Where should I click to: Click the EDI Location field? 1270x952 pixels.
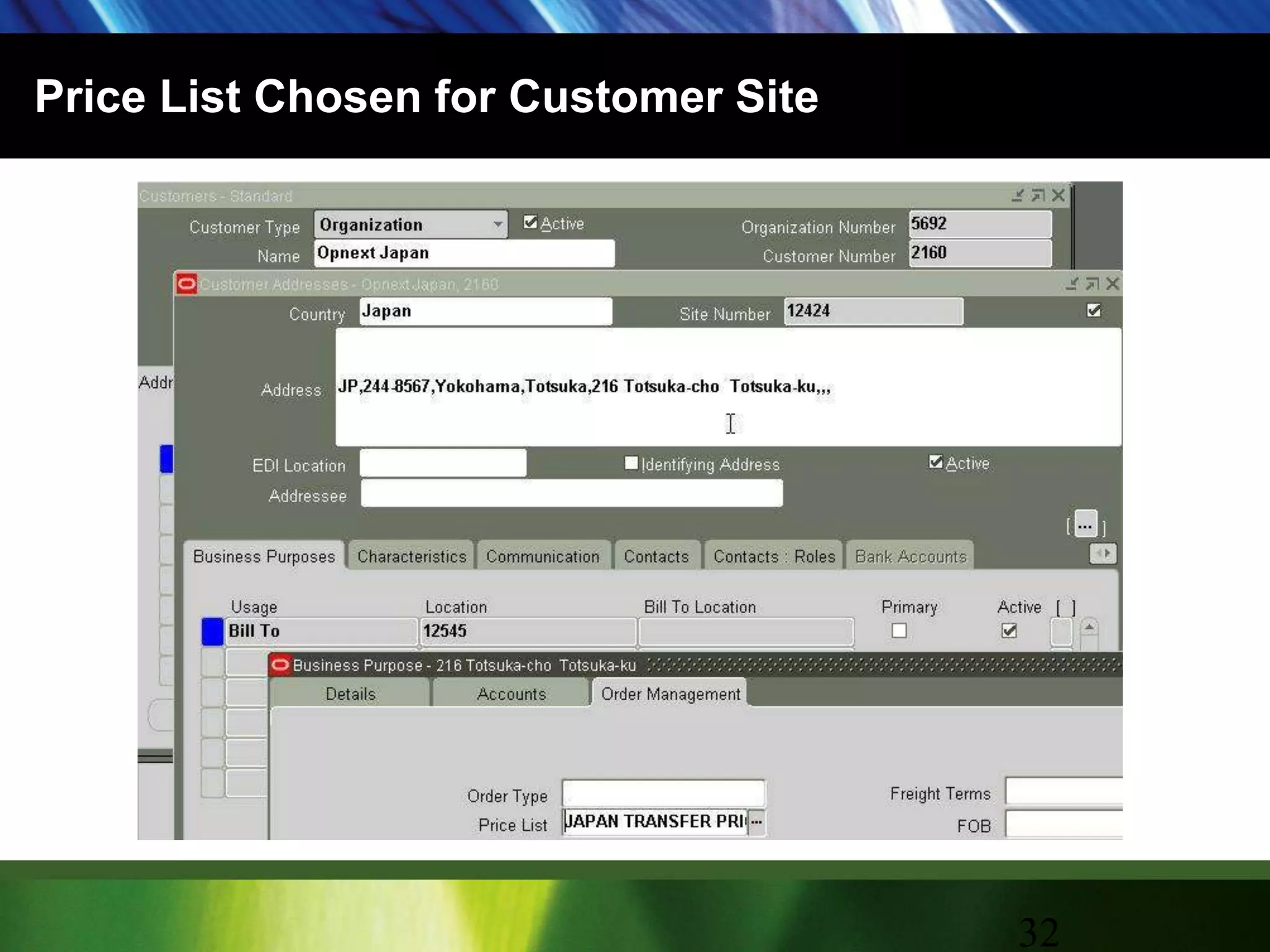click(443, 463)
